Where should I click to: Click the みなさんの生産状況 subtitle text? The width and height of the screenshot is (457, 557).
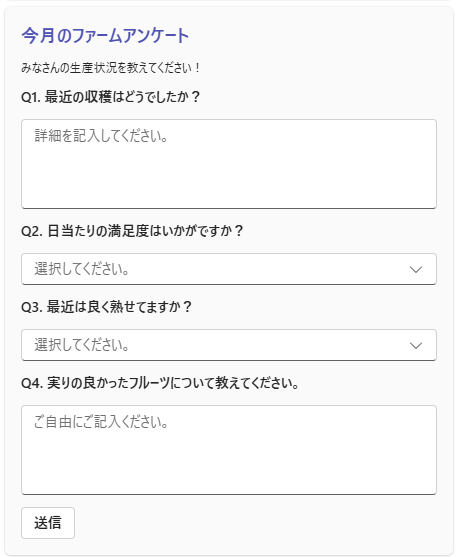point(111,67)
